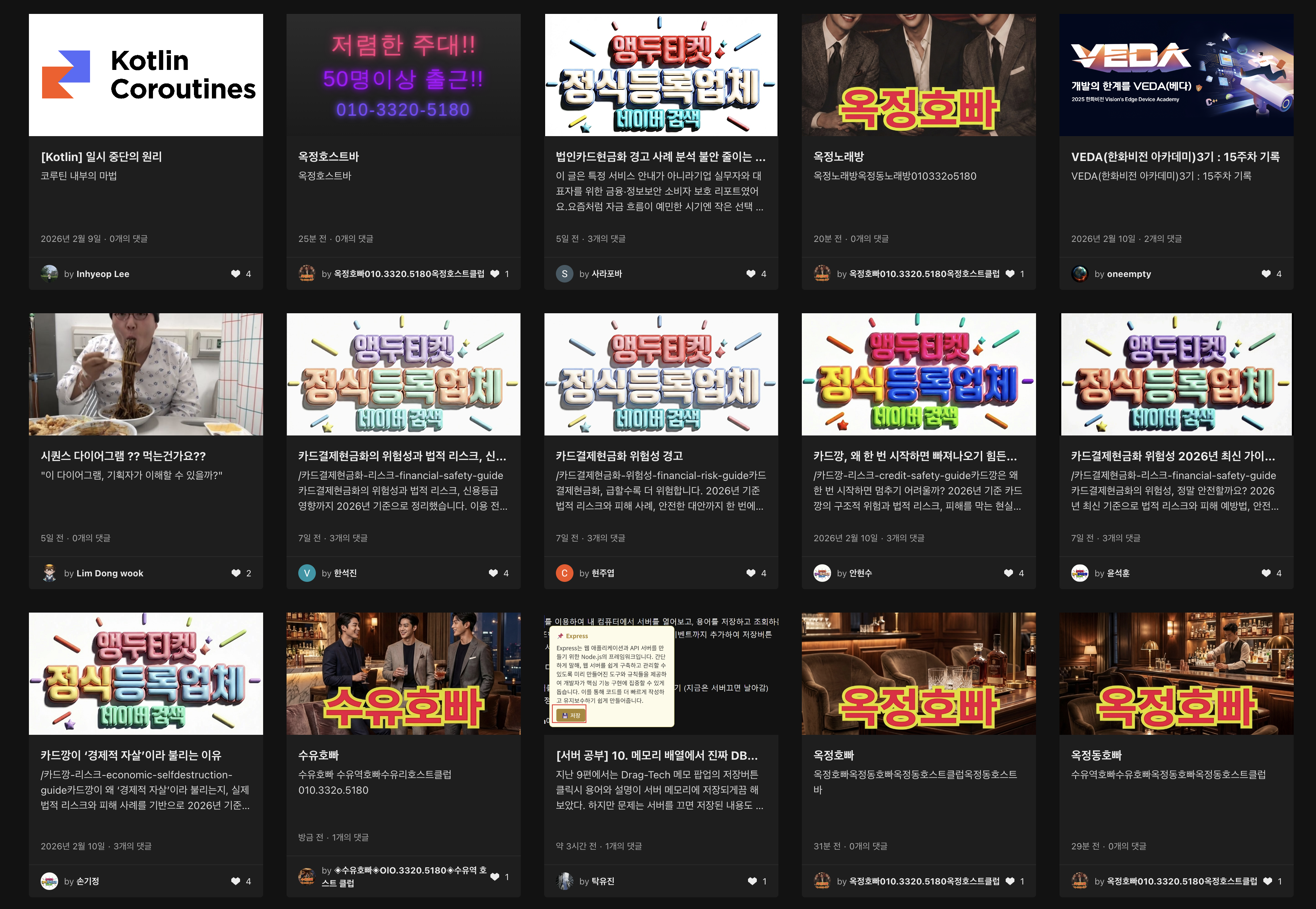Click heart icon on VEDA post card

tap(1265, 274)
